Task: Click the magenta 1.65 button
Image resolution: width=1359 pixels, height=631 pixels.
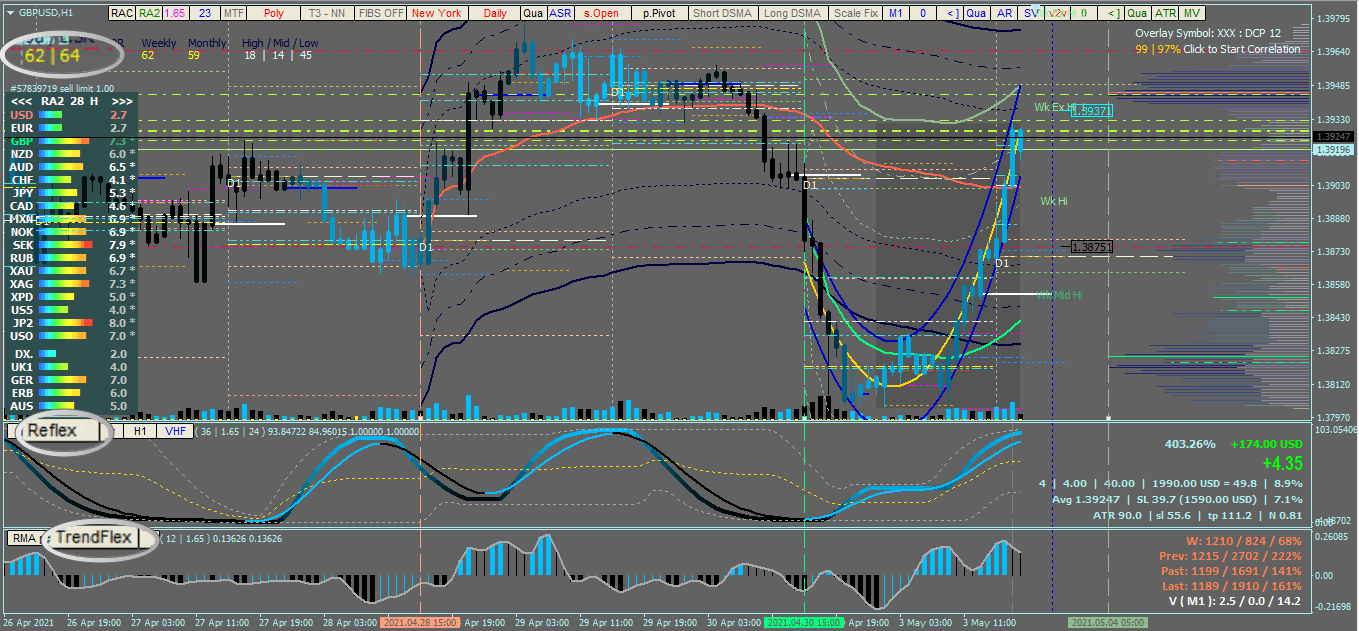Action: click(175, 13)
